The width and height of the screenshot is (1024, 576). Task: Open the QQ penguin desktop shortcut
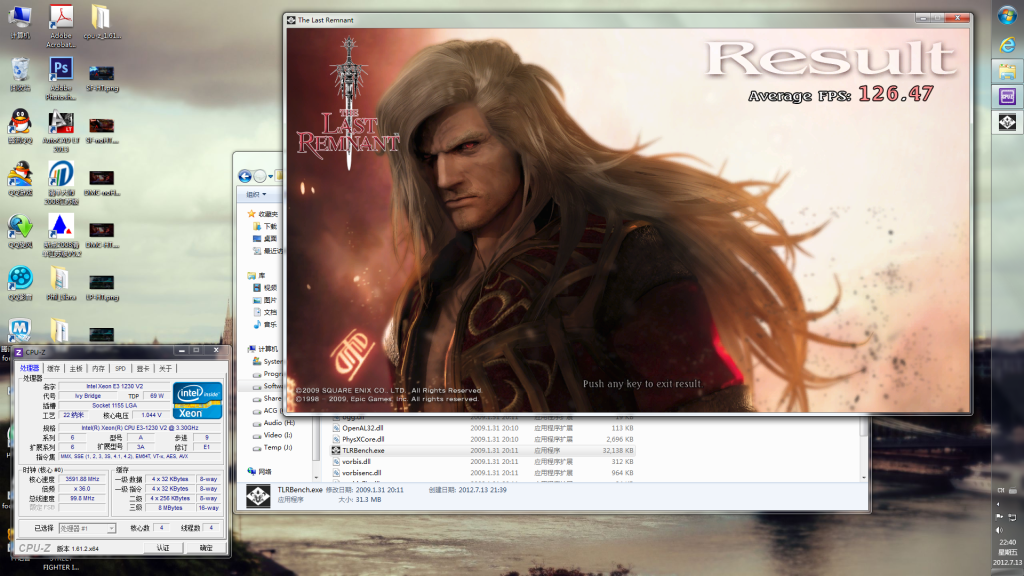tap(20, 122)
